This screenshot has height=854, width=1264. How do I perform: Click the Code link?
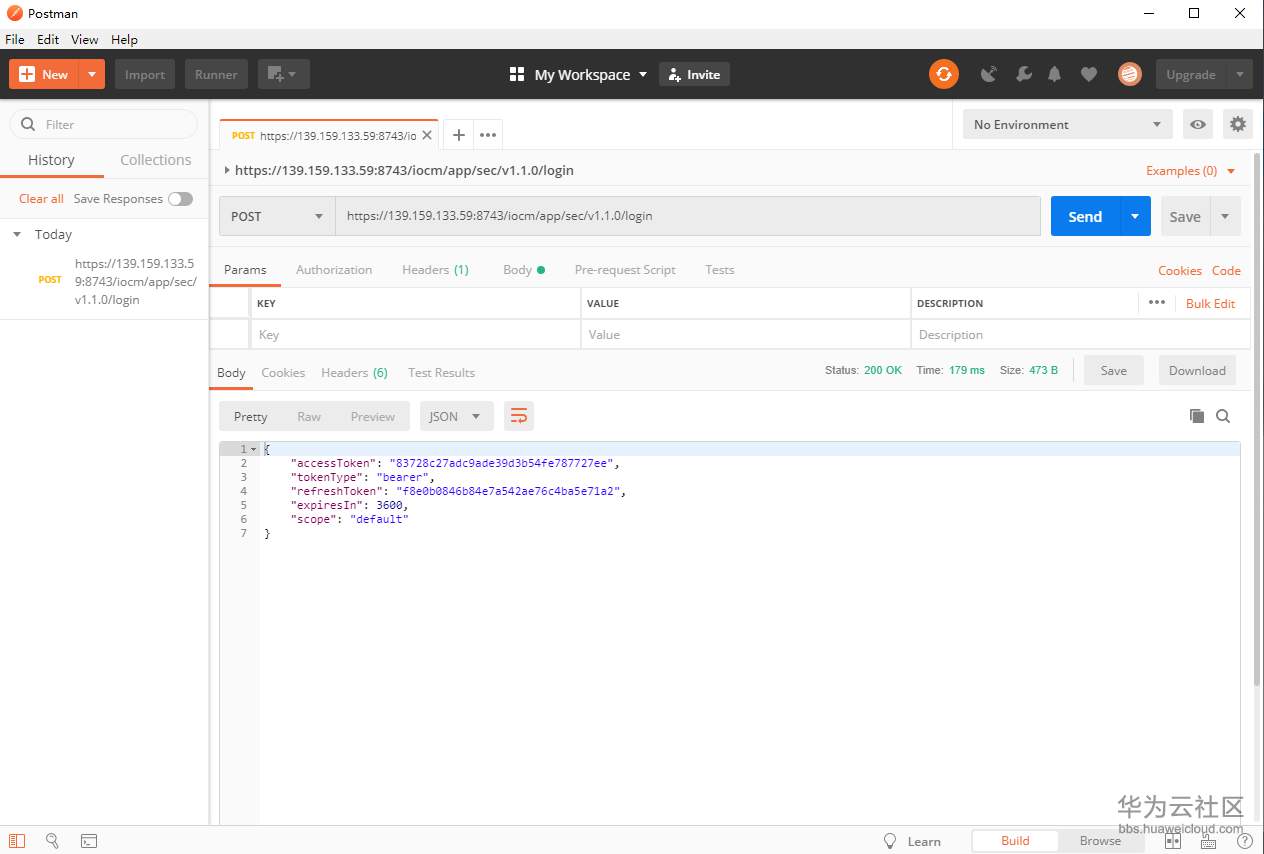[x=1226, y=271]
